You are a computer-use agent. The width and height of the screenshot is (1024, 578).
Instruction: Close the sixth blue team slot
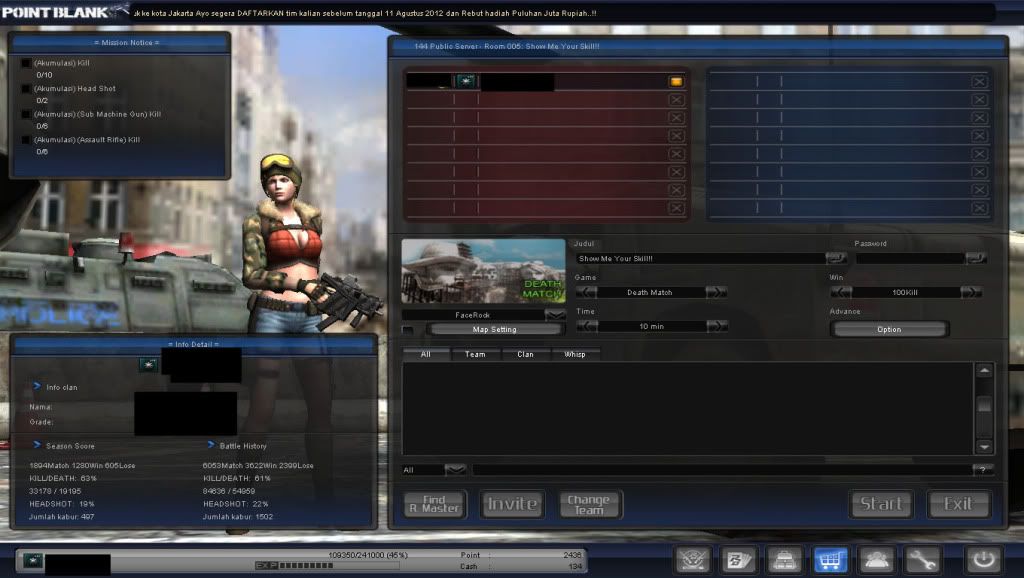pyautogui.click(x=979, y=172)
